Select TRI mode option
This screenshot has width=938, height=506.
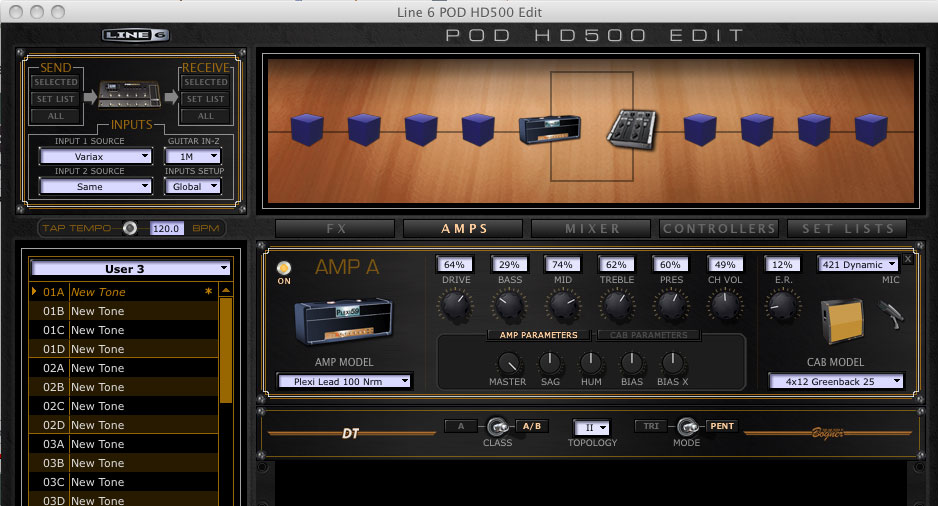pos(651,426)
